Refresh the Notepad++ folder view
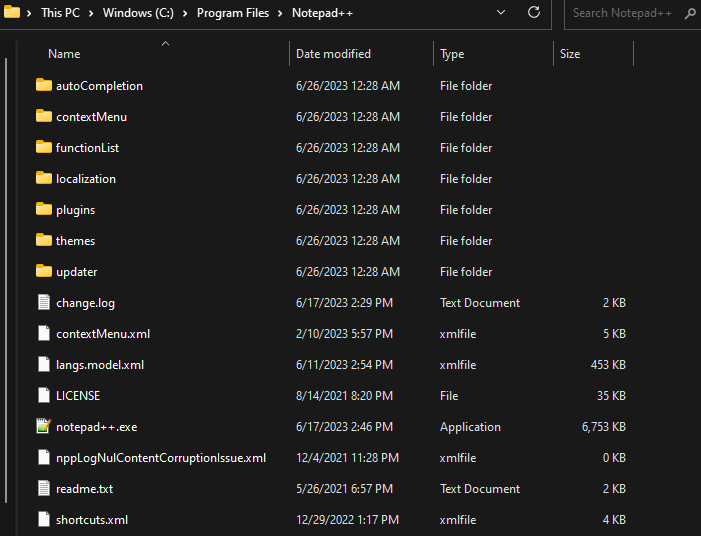Screen dimensions: 701x536 pyautogui.click(x=534, y=13)
